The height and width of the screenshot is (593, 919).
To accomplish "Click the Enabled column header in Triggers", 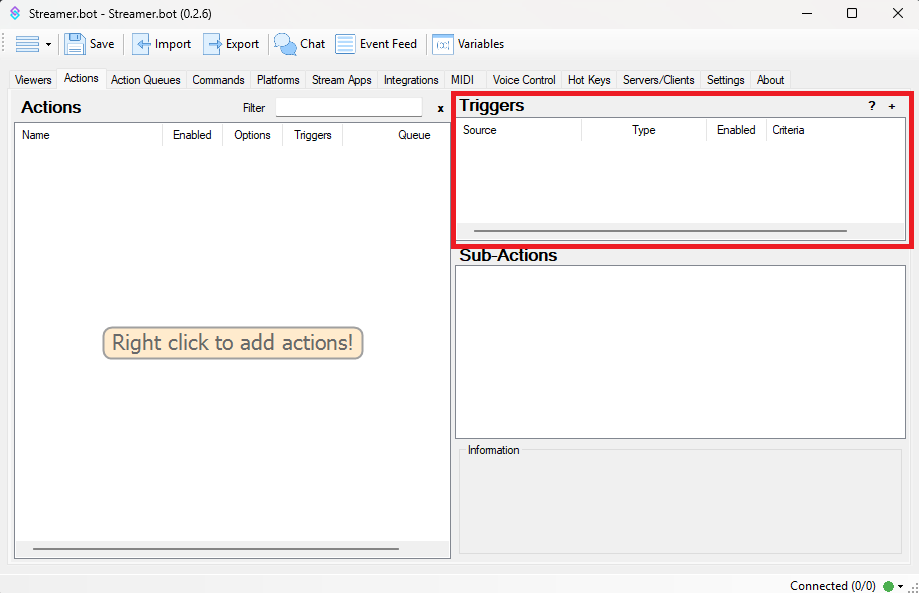I will click(x=736, y=130).
